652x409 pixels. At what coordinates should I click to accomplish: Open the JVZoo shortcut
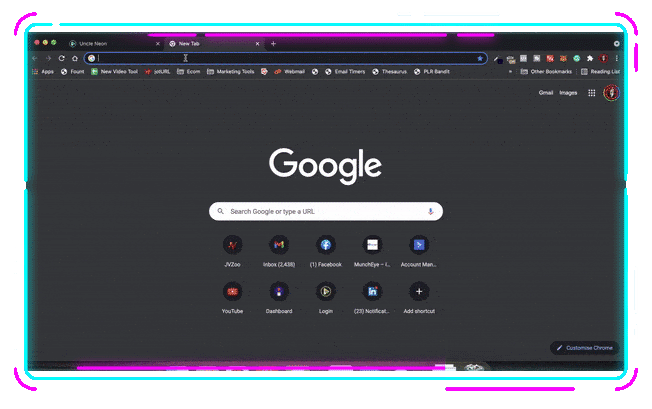[232, 251]
